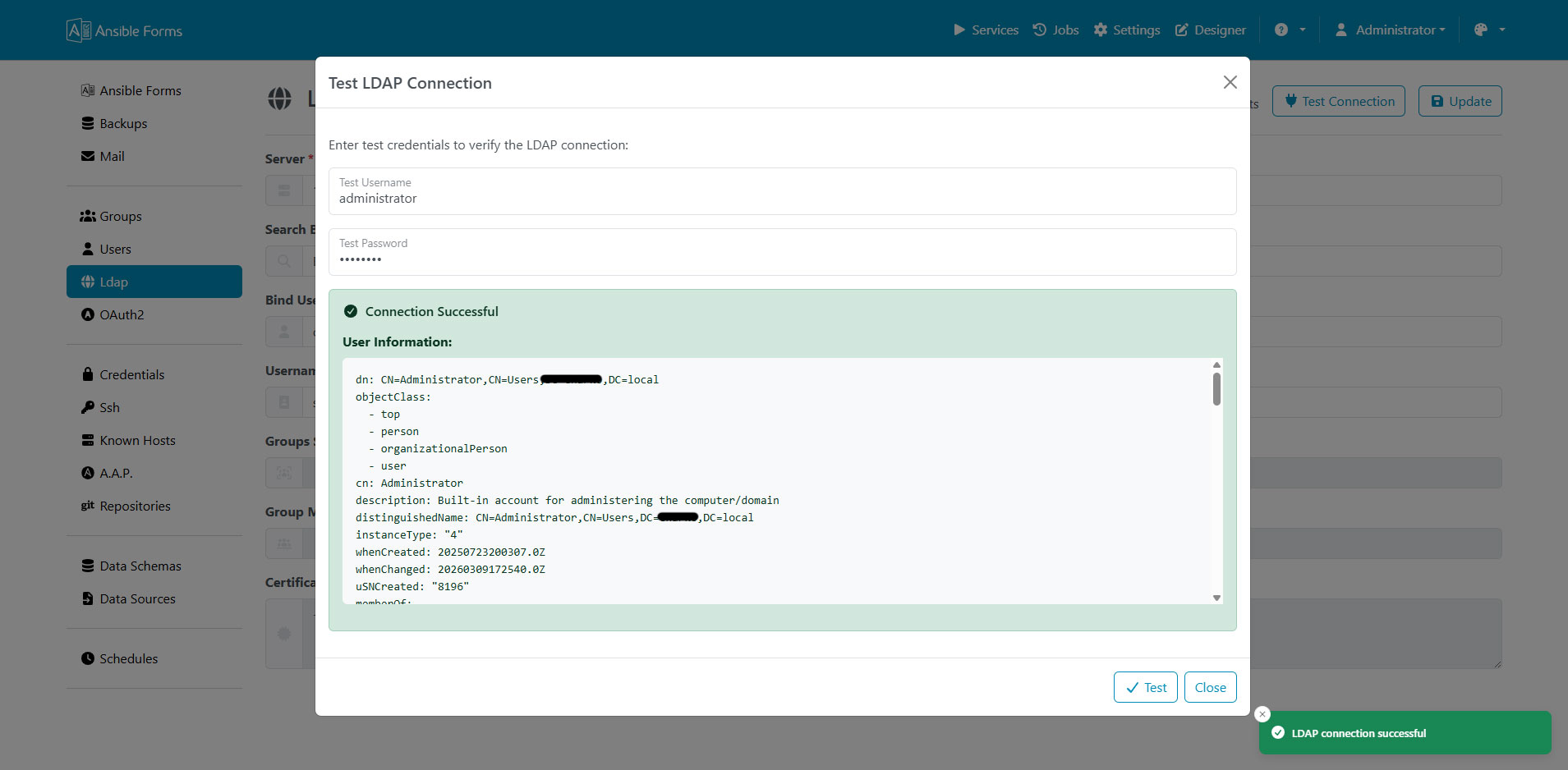Viewport: 1568px width, 770px height.
Task: Open Schedules via the clock icon
Action: pos(88,658)
